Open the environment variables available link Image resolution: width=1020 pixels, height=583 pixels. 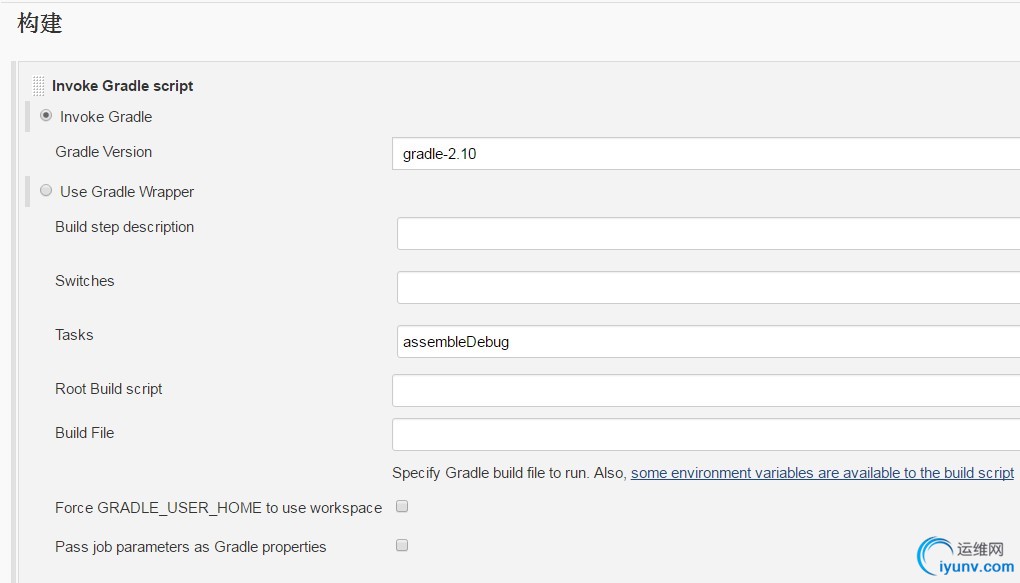click(822, 473)
